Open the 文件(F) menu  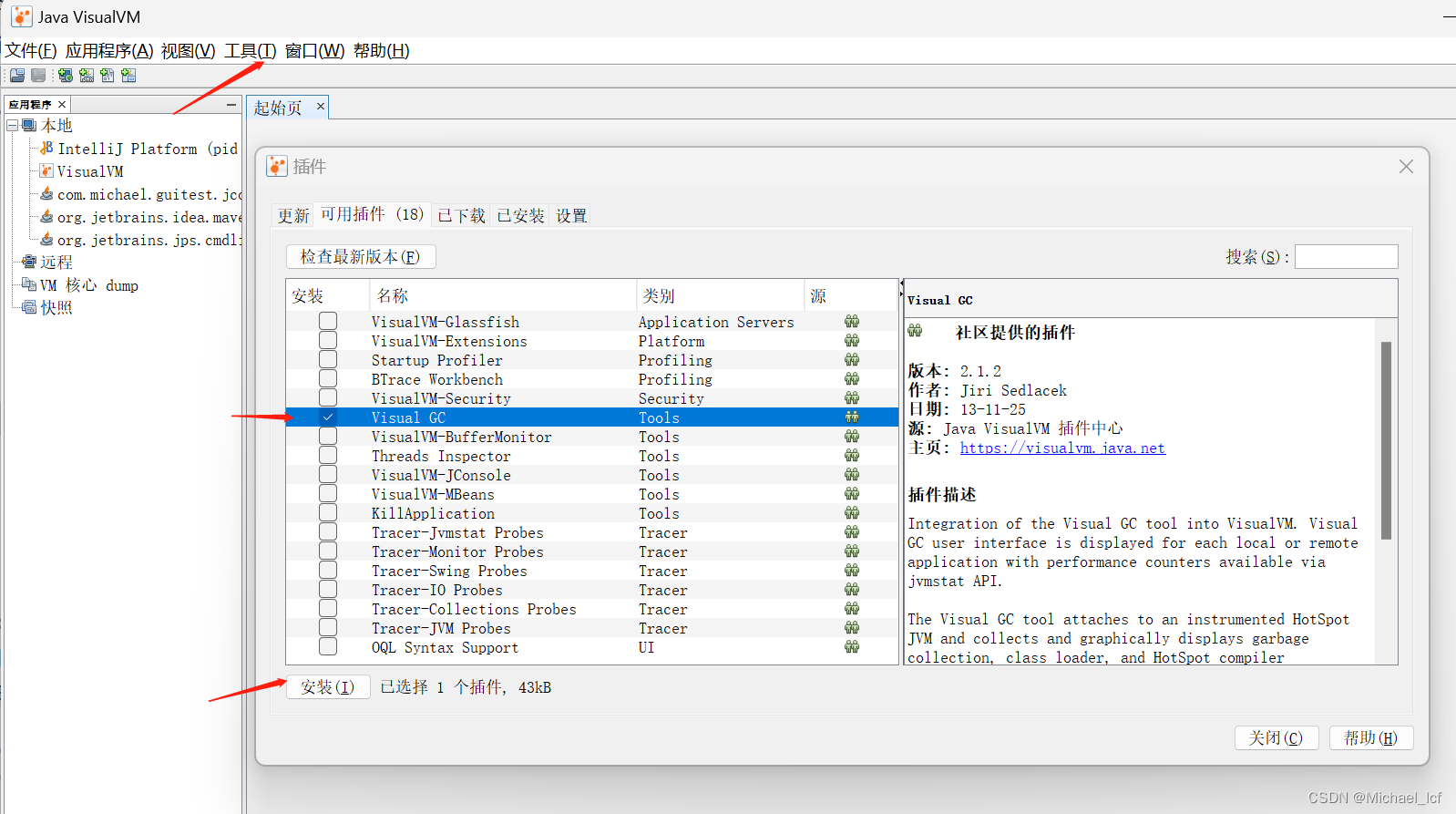coord(31,51)
